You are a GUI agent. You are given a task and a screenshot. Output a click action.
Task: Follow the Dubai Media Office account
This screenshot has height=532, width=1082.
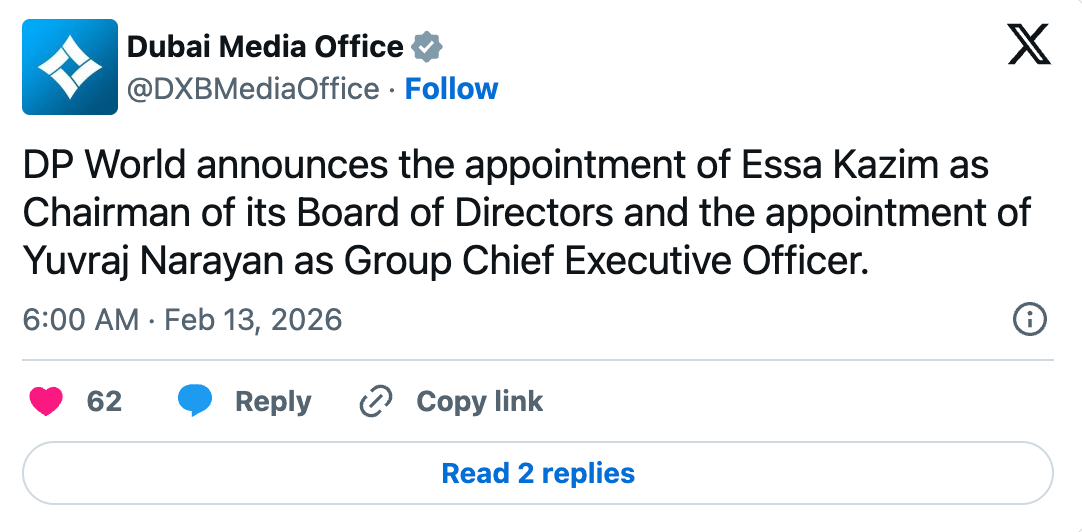[x=451, y=89]
